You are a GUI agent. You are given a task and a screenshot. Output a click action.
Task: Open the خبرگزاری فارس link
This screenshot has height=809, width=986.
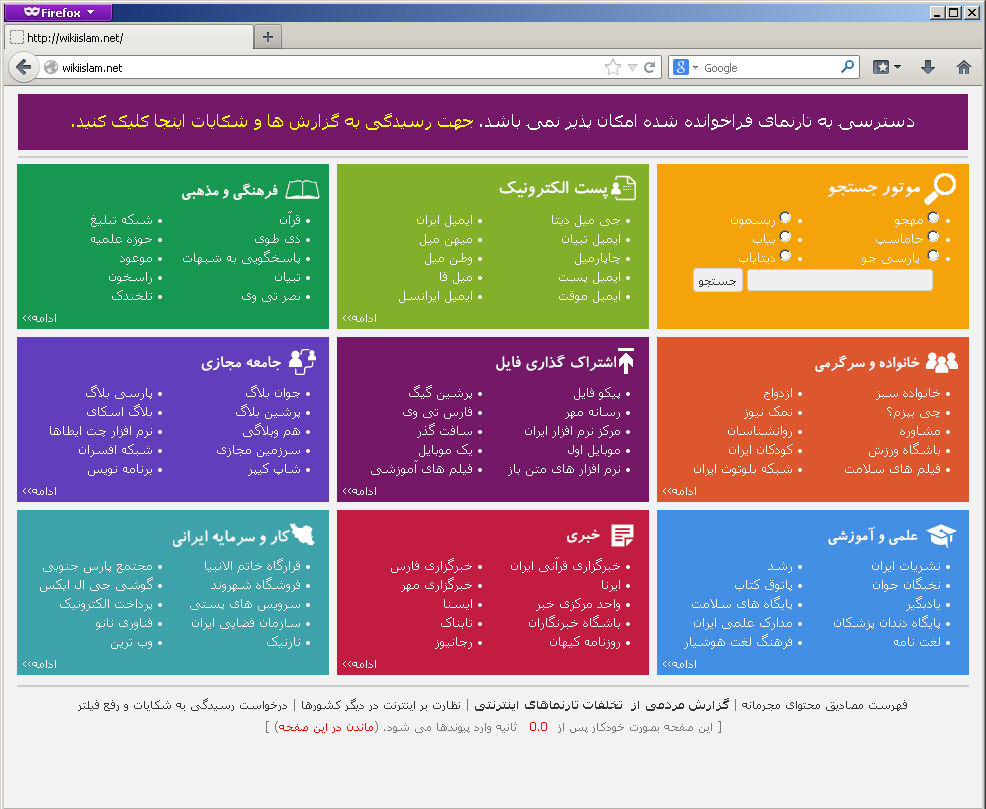[x=430, y=566]
